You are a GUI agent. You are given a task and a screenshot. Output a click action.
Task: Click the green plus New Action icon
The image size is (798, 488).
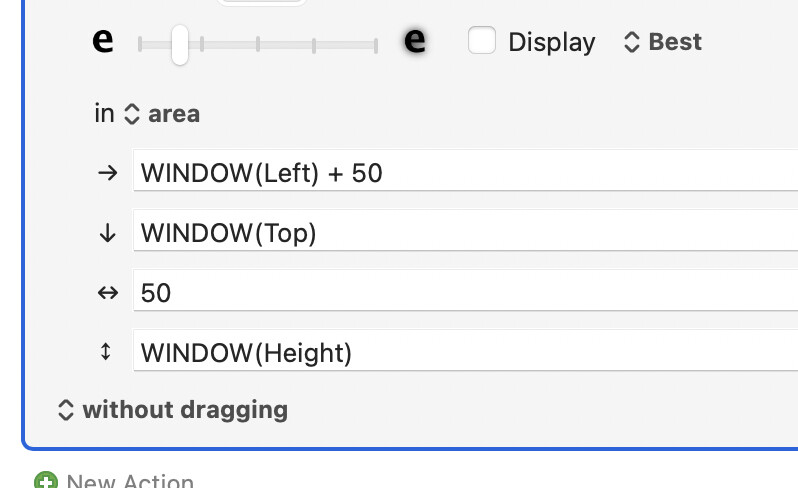pos(46,481)
